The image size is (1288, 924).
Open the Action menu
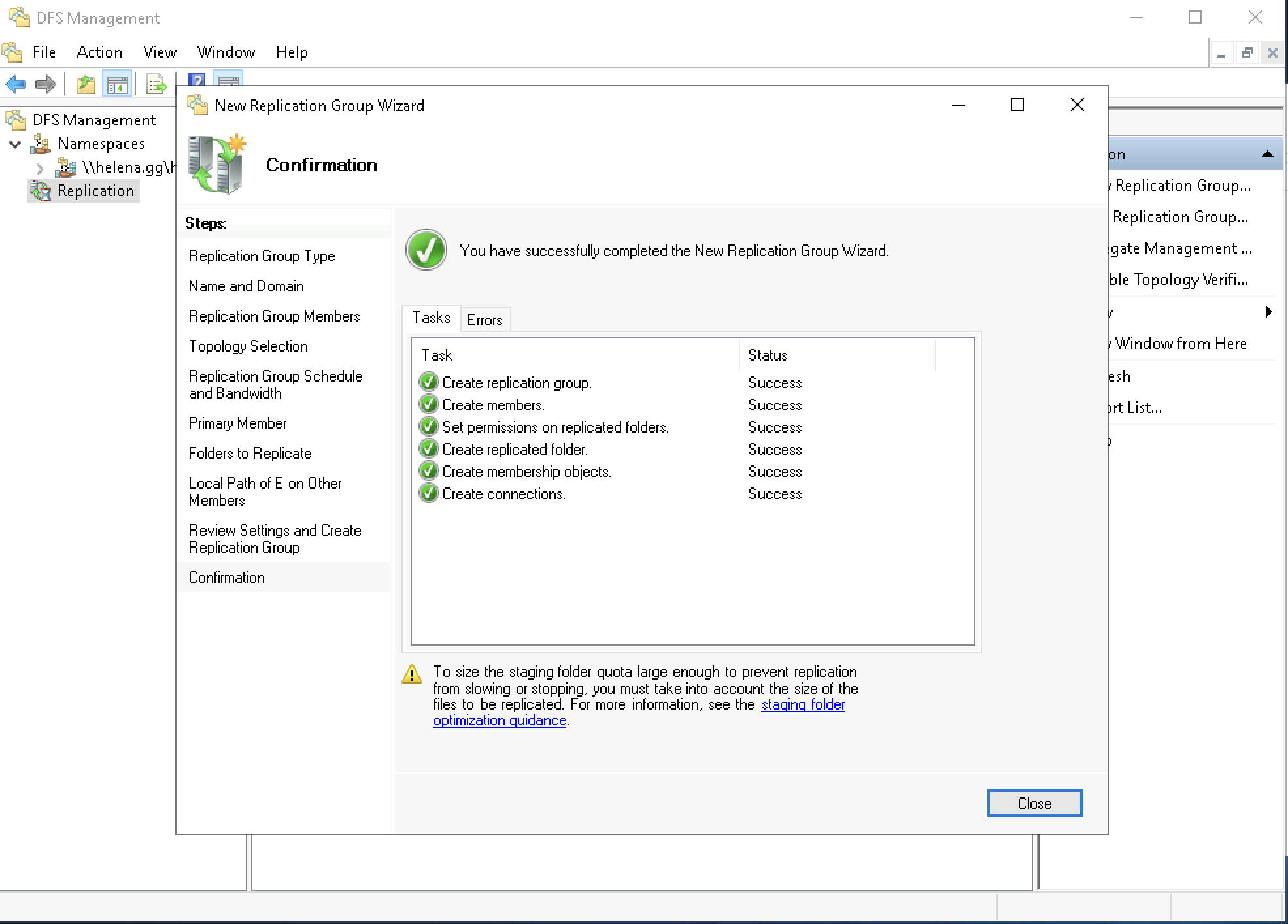[99, 52]
